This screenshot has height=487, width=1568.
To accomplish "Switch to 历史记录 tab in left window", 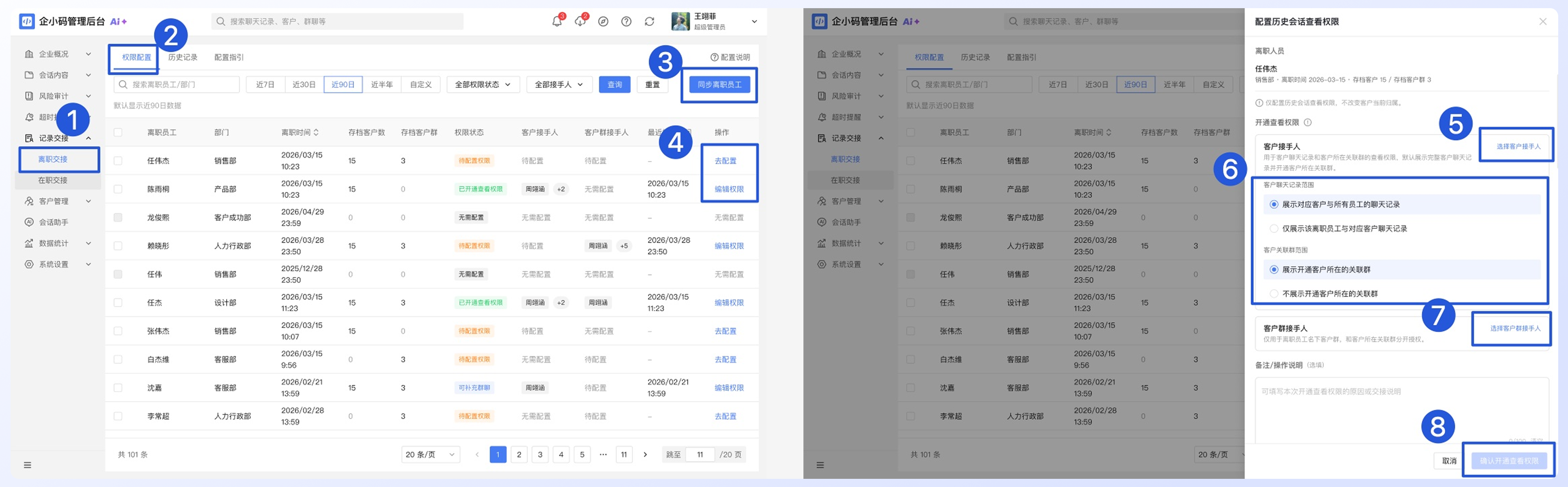I will (x=183, y=57).
